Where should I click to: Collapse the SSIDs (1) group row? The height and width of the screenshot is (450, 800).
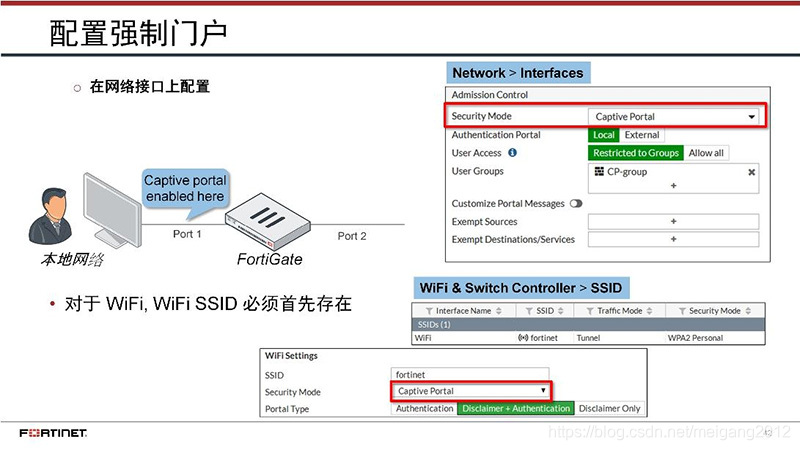tap(588, 324)
